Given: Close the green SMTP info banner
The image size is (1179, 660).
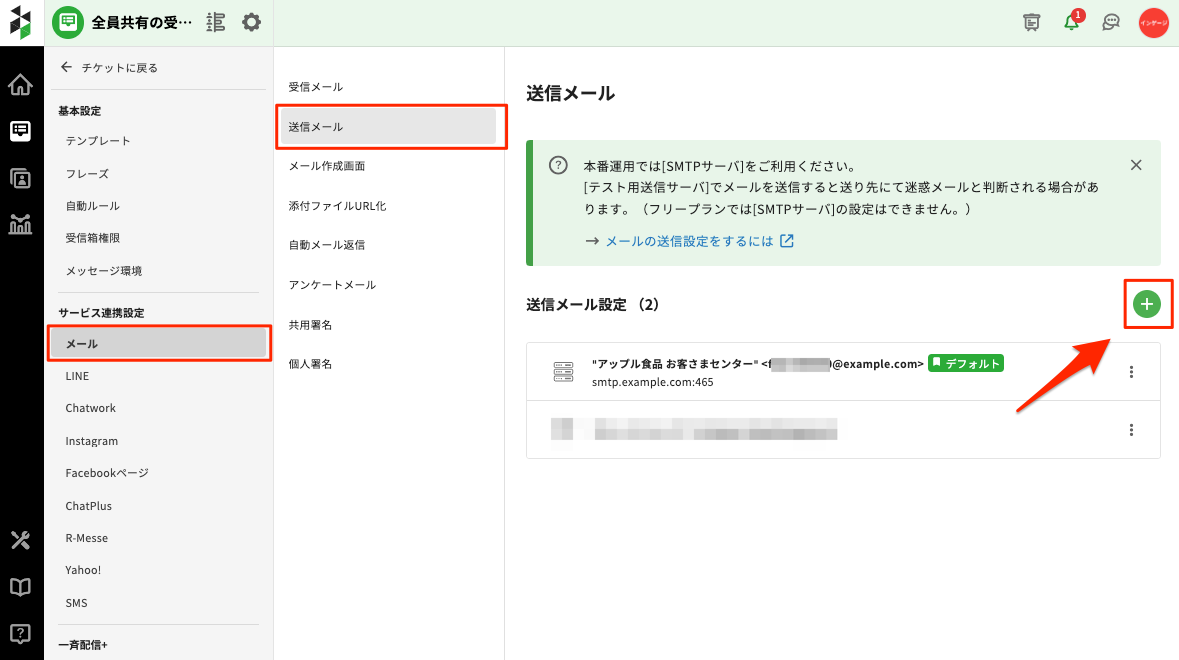Looking at the screenshot, I should 1135,165.
